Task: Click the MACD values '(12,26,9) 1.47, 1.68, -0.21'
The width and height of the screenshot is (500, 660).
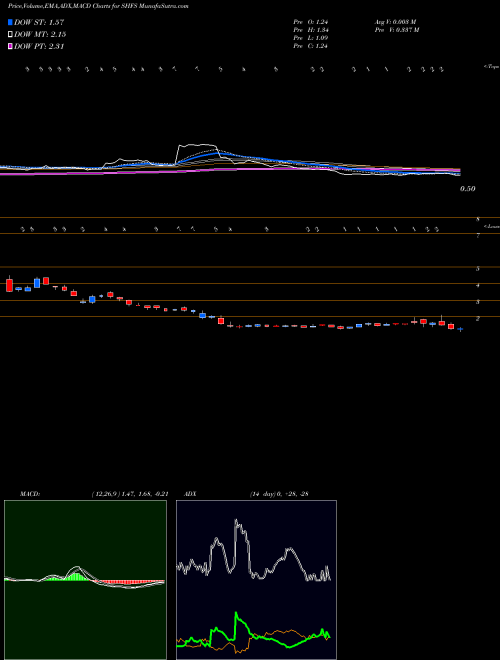Action: pyautogui.click(x=130, y=494)
